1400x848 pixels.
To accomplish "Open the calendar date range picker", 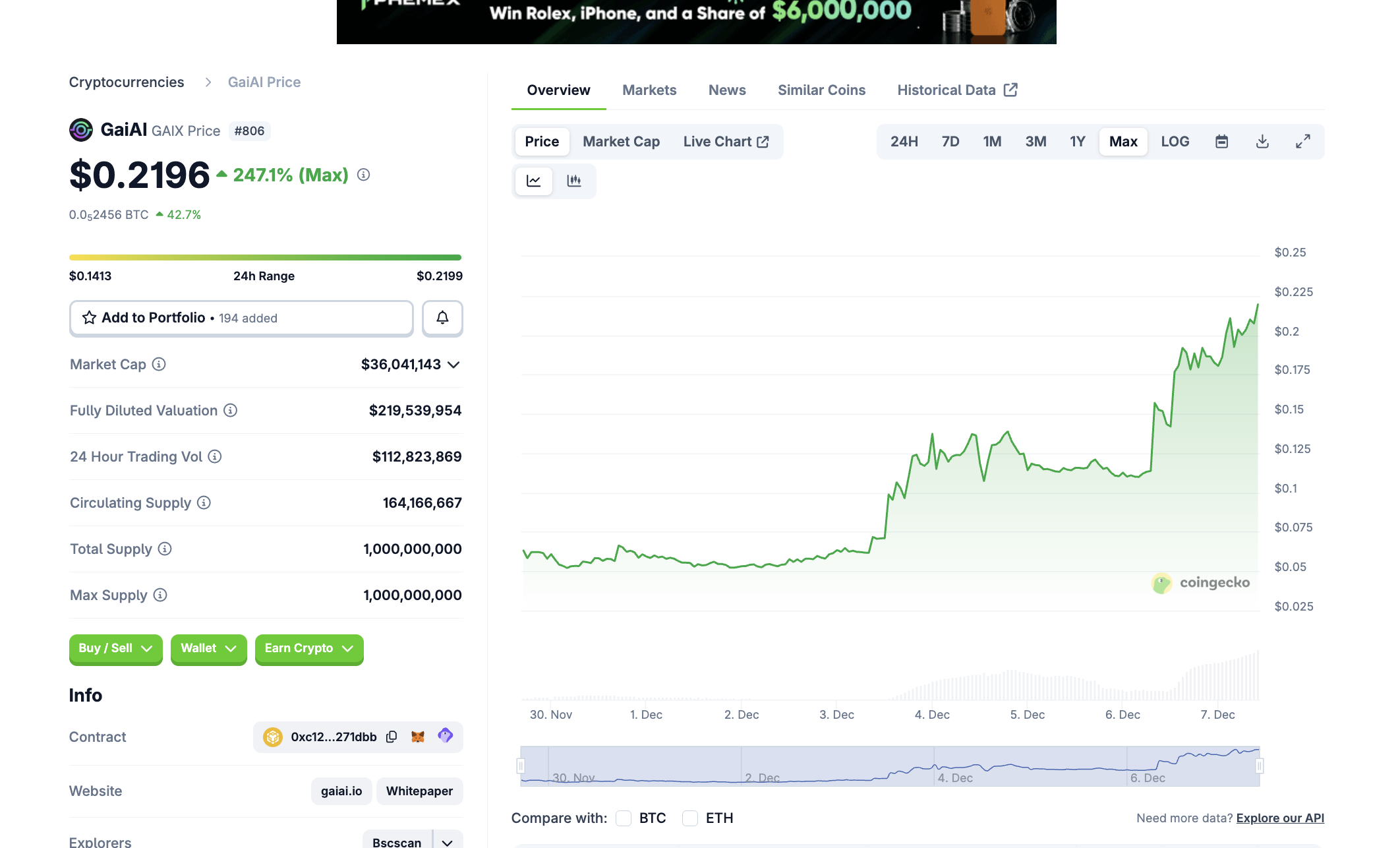I will point(1221,142).
